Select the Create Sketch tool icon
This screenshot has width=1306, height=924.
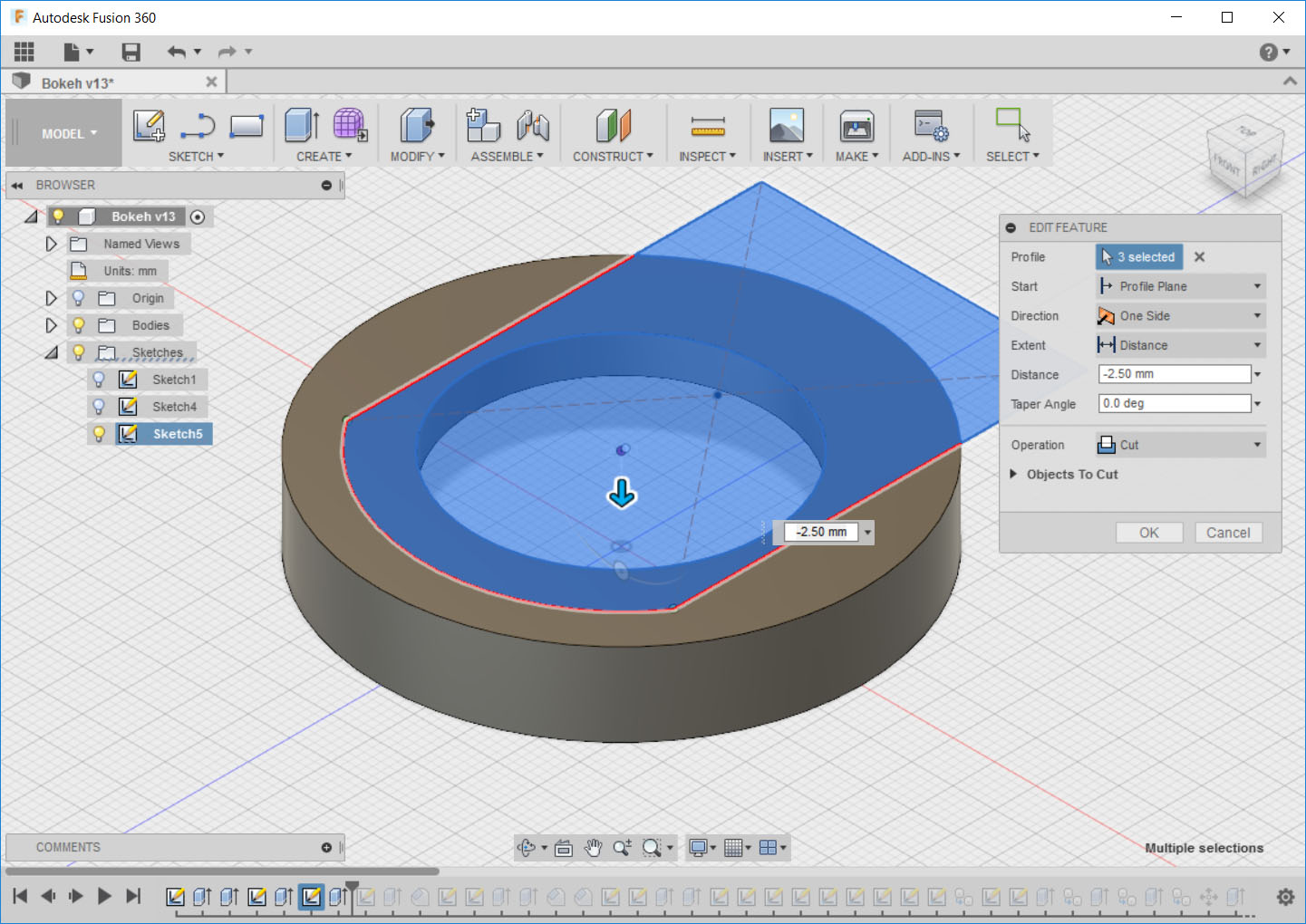(149, 126)
